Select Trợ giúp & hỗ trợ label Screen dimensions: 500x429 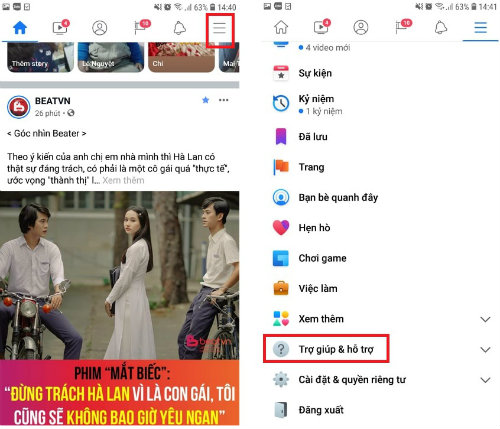point(336,349)
